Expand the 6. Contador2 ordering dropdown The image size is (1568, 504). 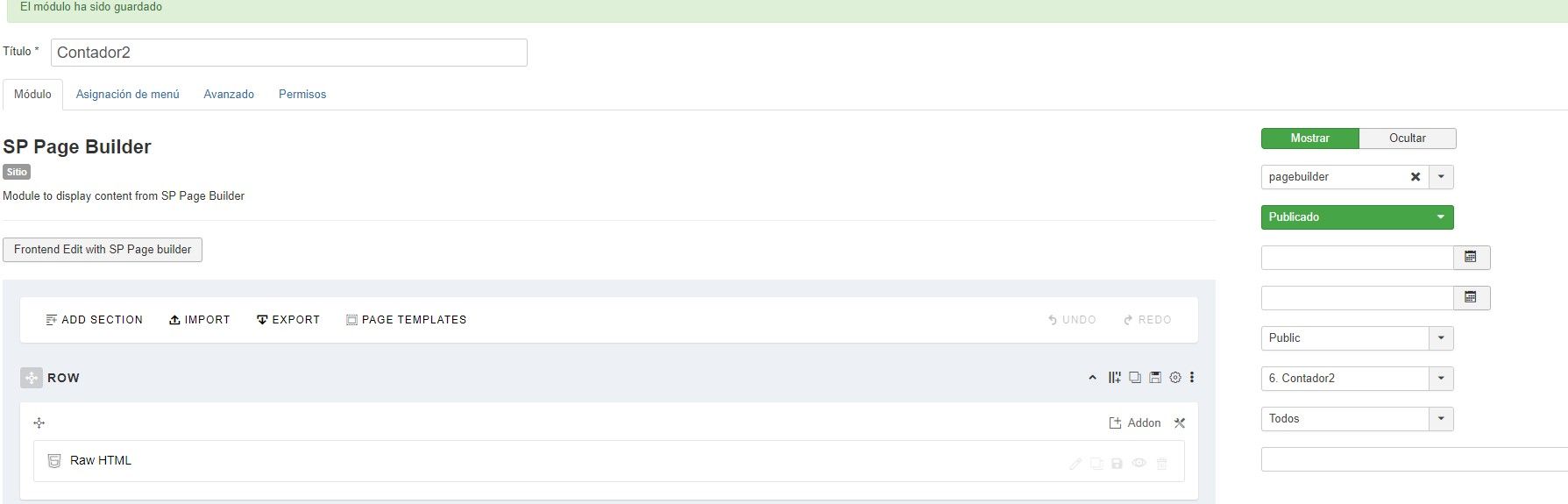coord(1358,379)
